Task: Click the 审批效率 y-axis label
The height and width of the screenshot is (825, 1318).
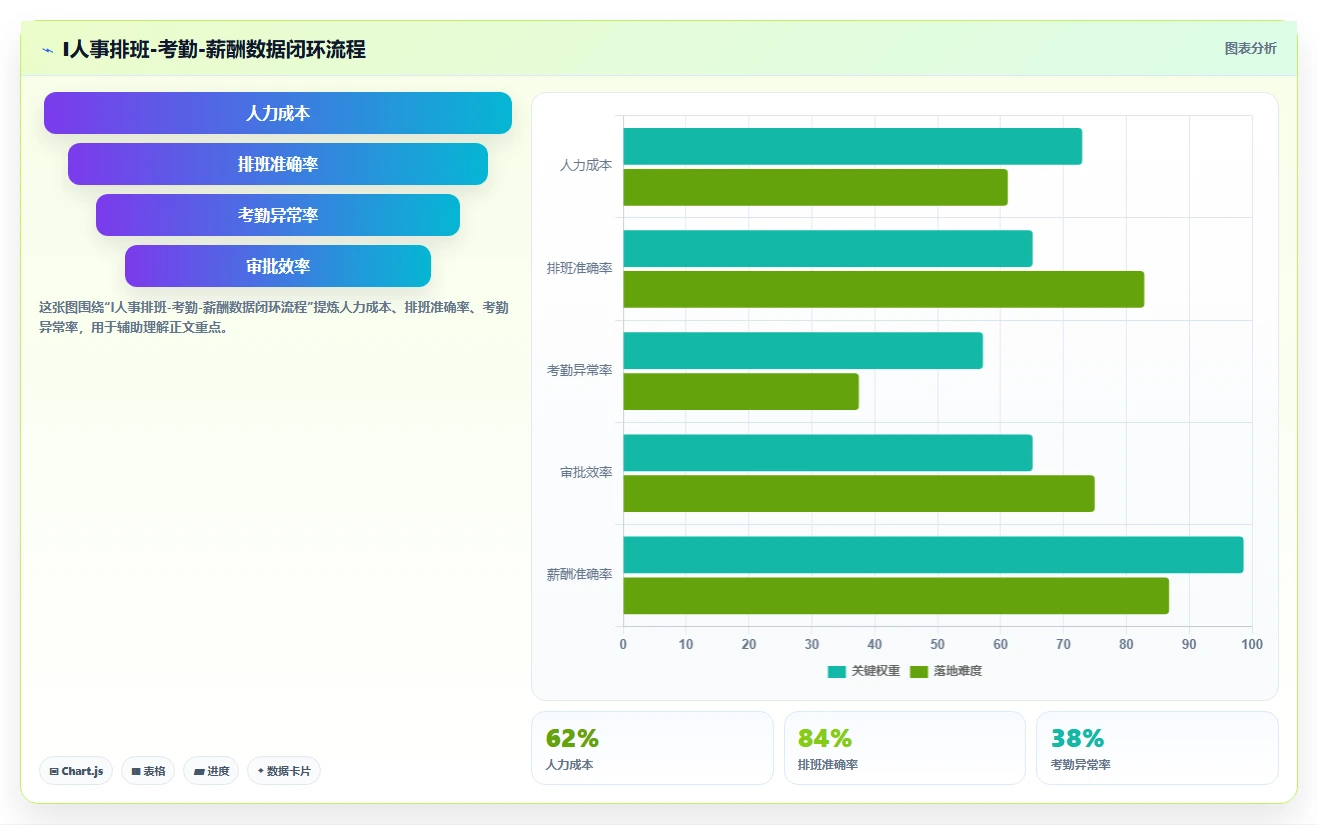Action: tap(586, 473)
